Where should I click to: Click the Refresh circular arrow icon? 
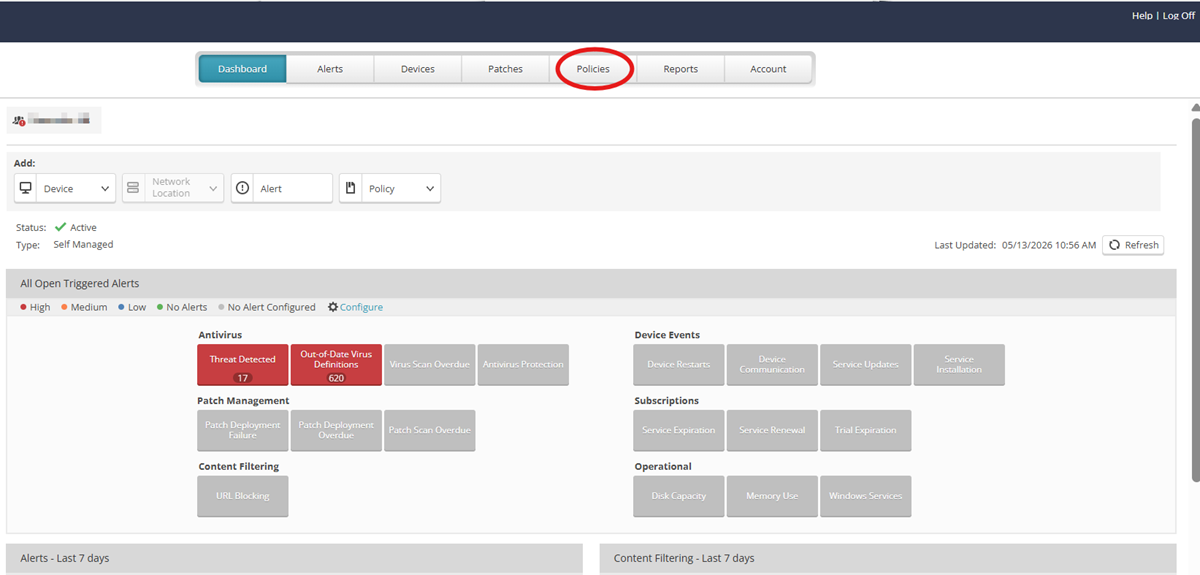(x=1114, y=245)
